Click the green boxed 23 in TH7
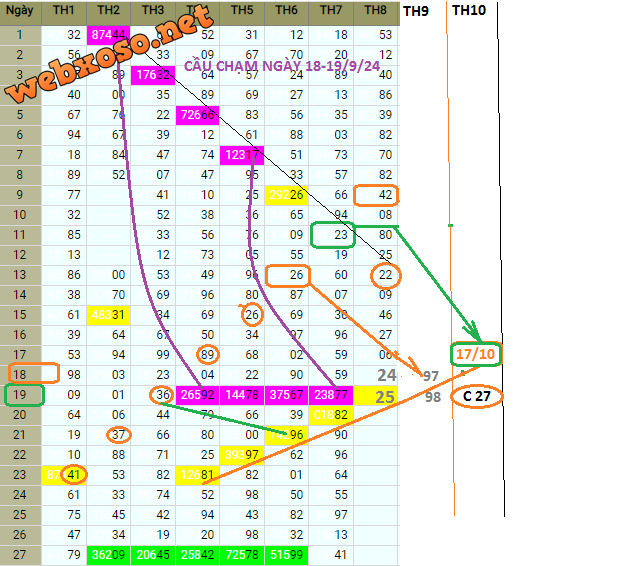This screenshot has width=622, height=566. pos(332,235)
